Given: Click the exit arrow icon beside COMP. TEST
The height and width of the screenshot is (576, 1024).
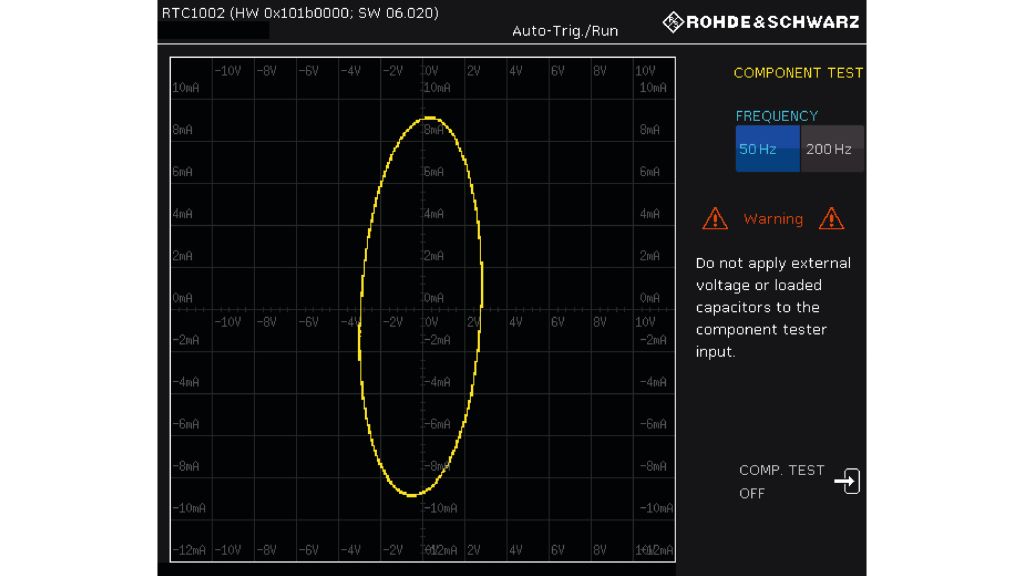Looking at the screenshot, I should [847, 481].
